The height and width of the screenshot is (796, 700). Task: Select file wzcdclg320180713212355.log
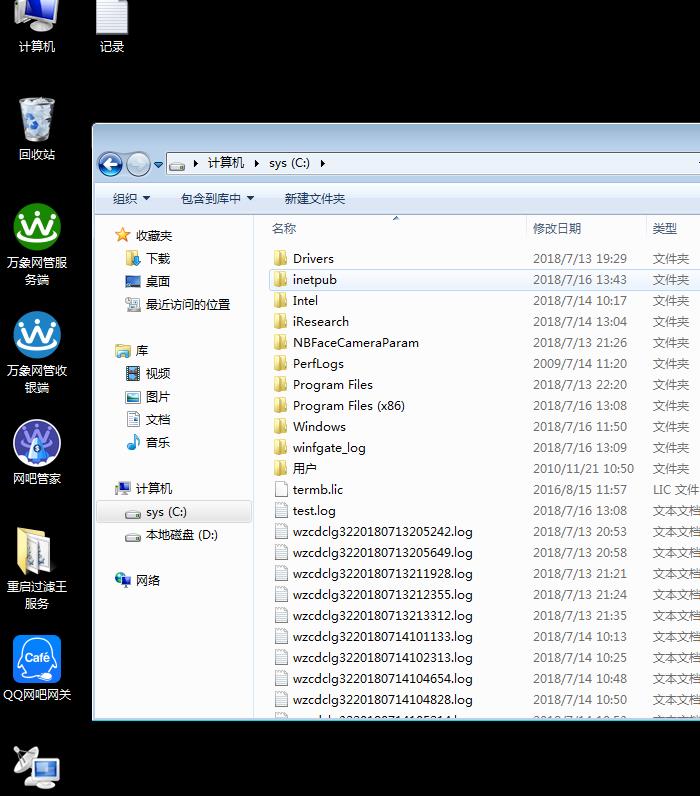pyautogui.click(x=382, y=594)
